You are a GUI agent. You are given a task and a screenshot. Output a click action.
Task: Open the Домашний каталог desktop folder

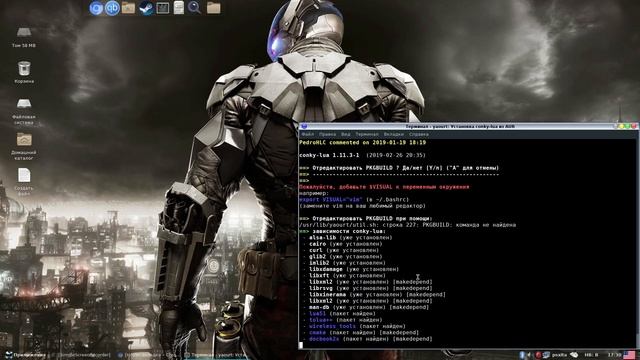tap(24, 146)
